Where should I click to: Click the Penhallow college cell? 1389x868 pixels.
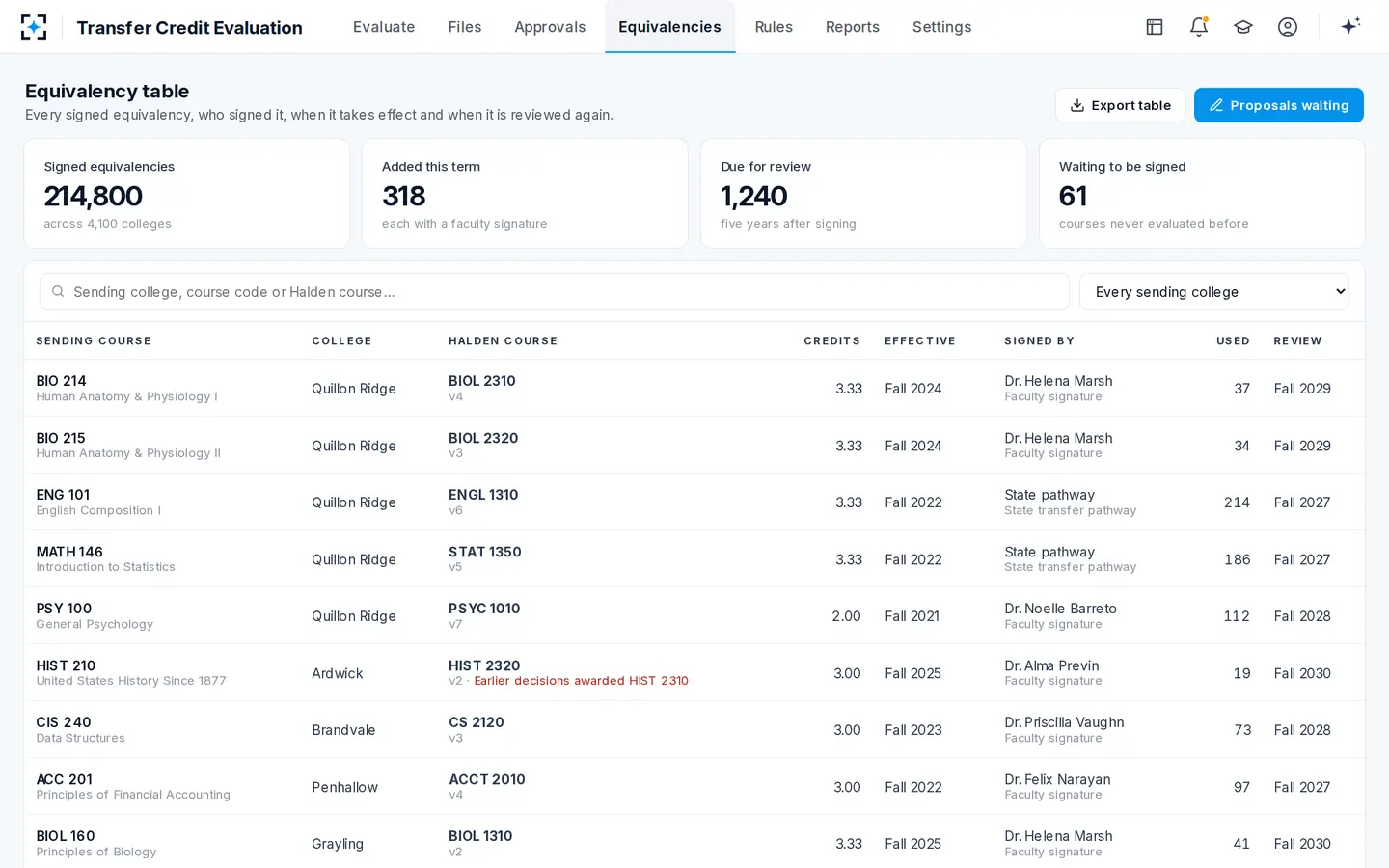[x=344, y=787]
